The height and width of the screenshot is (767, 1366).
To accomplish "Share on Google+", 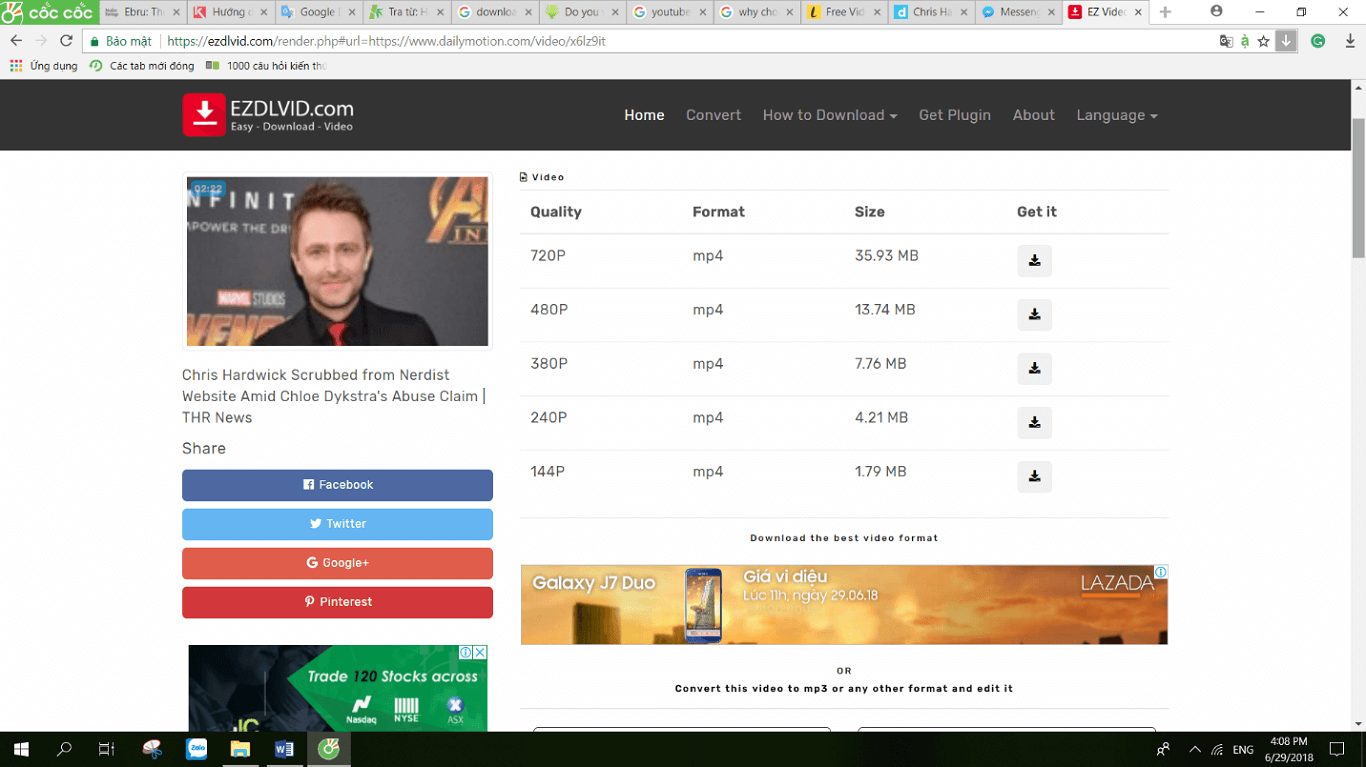I will (337, 563).
